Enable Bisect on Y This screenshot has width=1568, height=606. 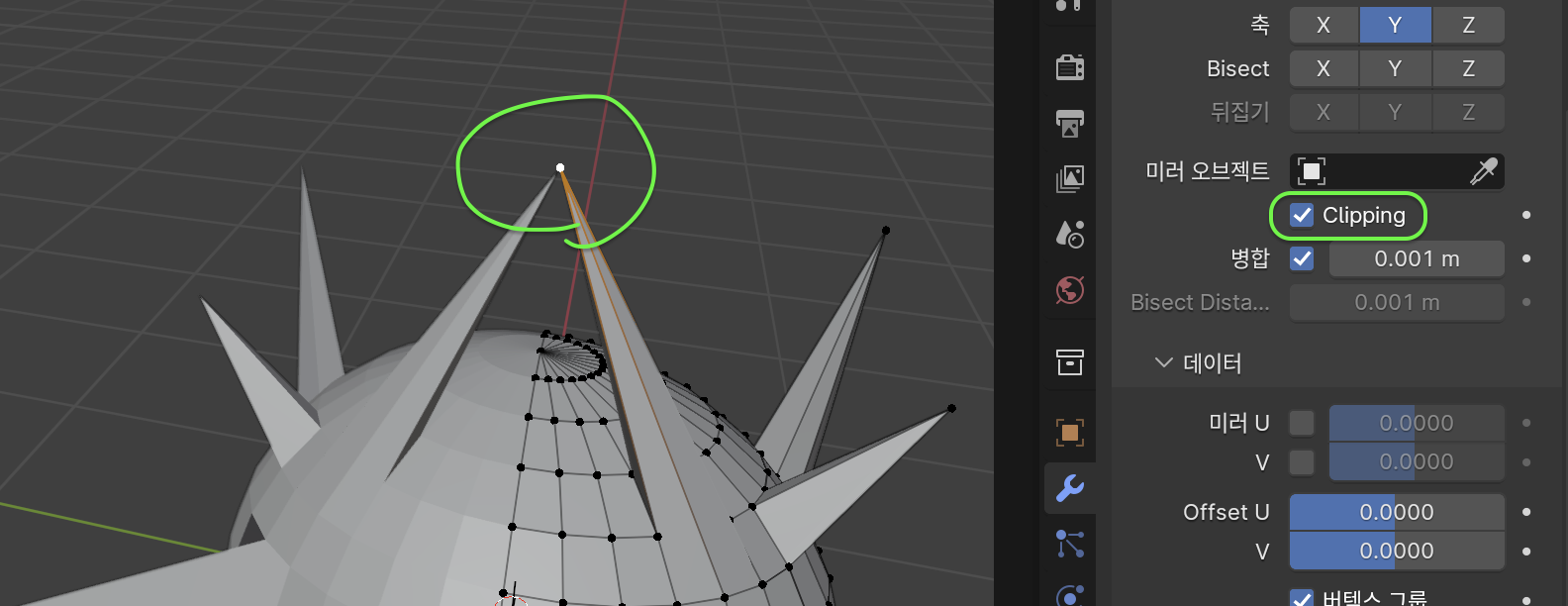(x=1396, y=68)
